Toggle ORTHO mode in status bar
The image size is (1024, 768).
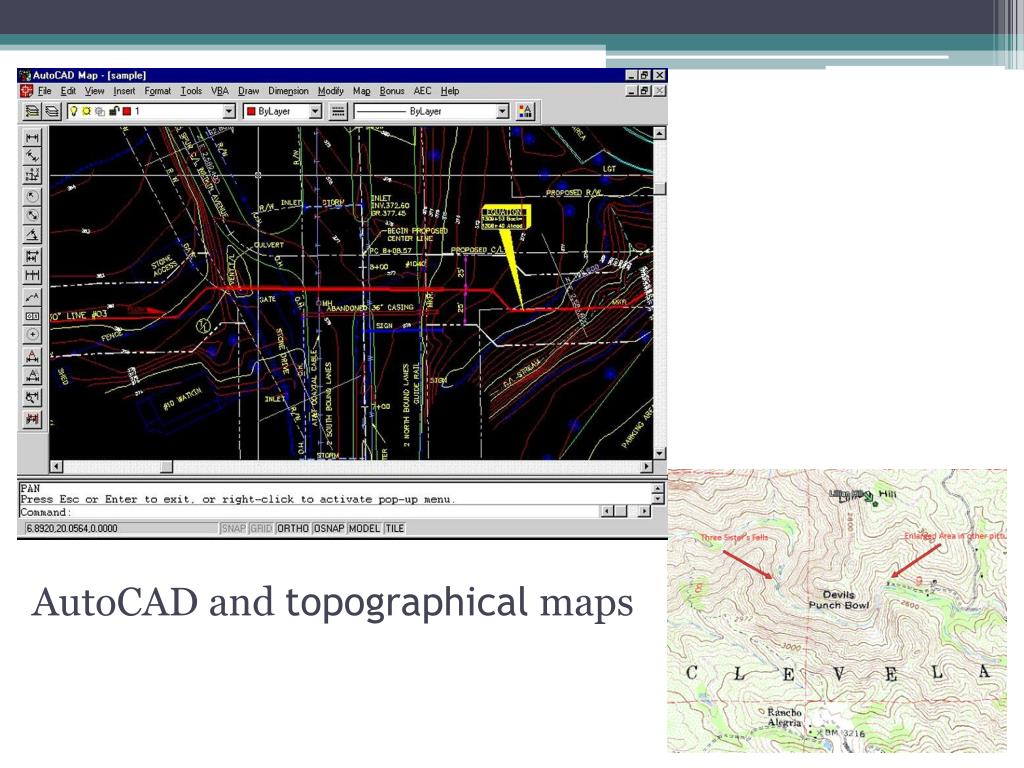(293, 528)
